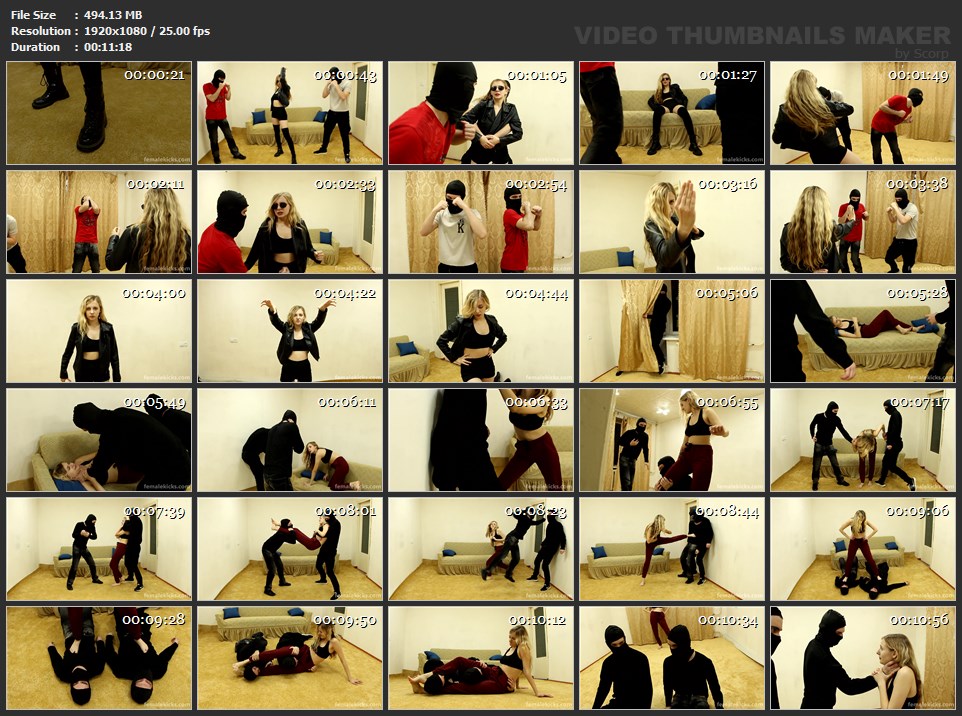Click the thumbnail marked 00:01:27
The height and width of the screenshot is (716, 962).
click(672, 113)
